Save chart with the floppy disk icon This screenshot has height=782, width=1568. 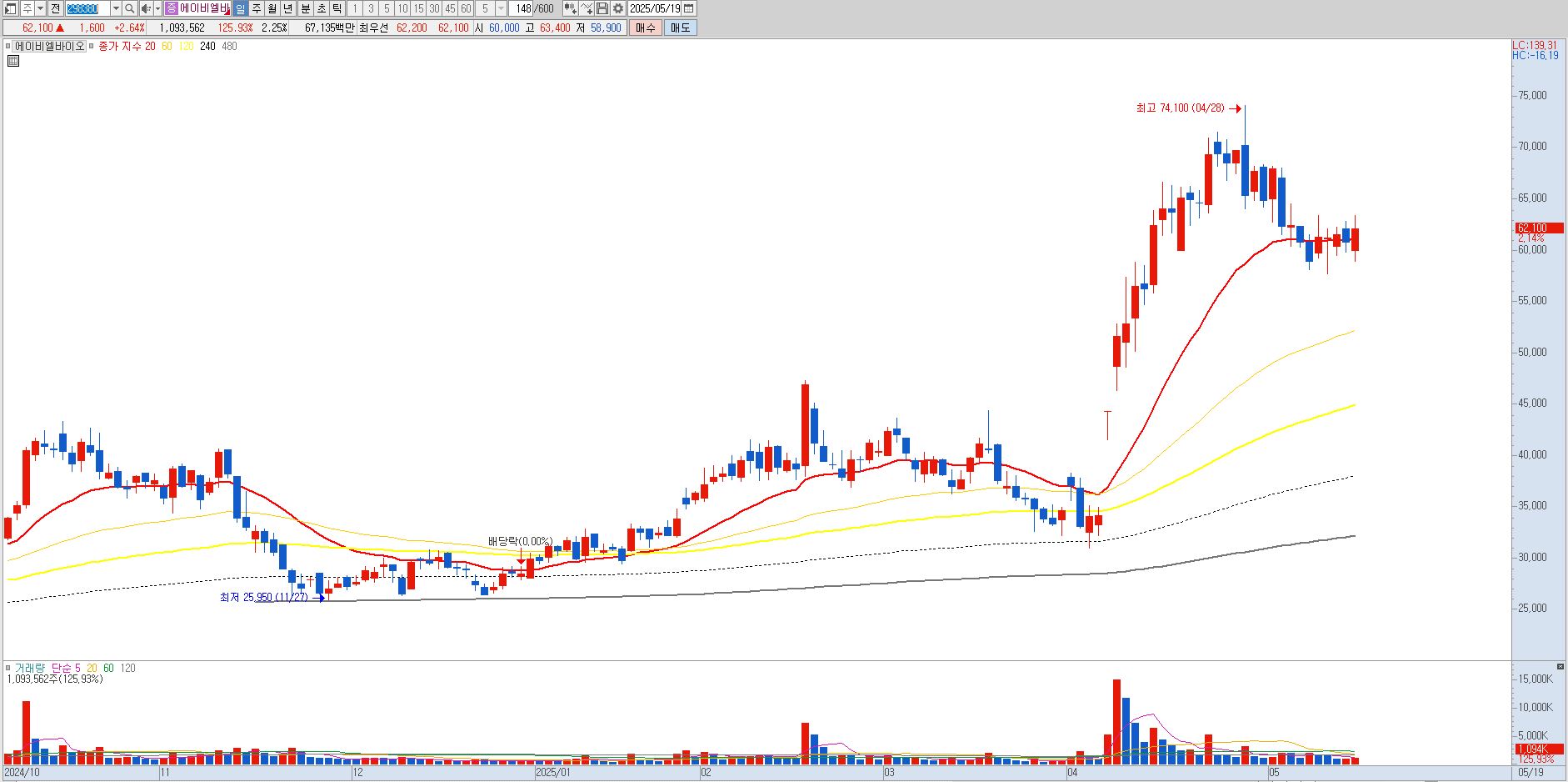tap(602, 8)
